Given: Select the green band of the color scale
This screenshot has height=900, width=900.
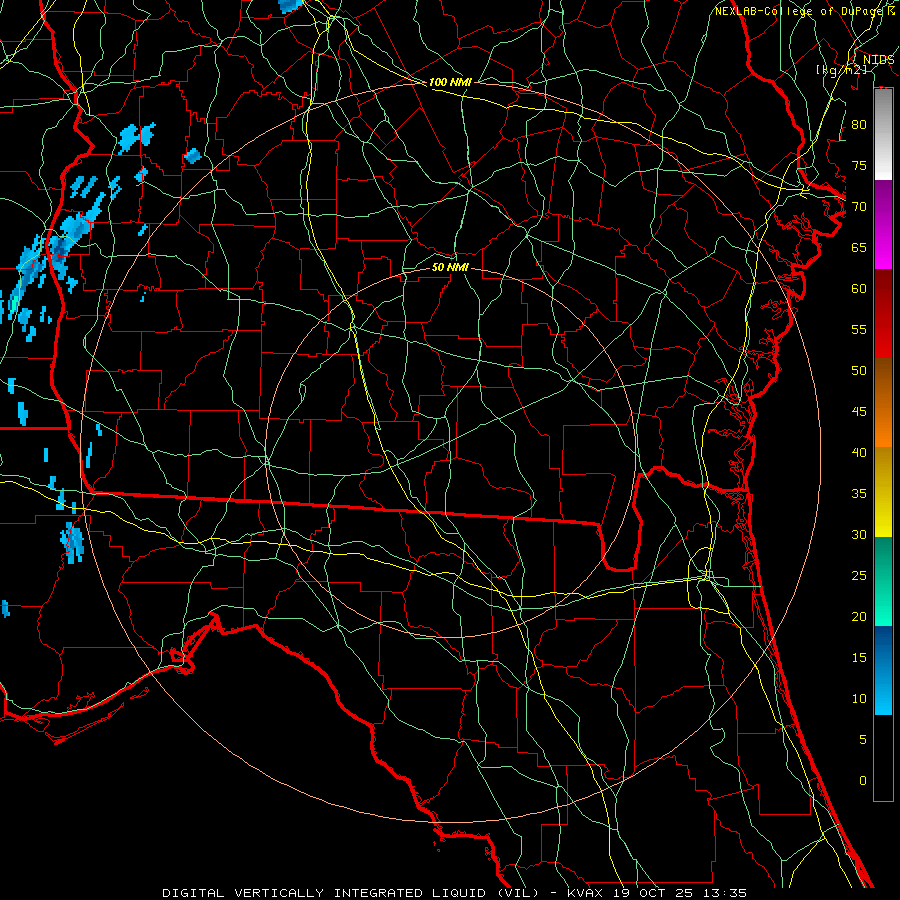Looking at the screenshot, I should tap(883, 581).
